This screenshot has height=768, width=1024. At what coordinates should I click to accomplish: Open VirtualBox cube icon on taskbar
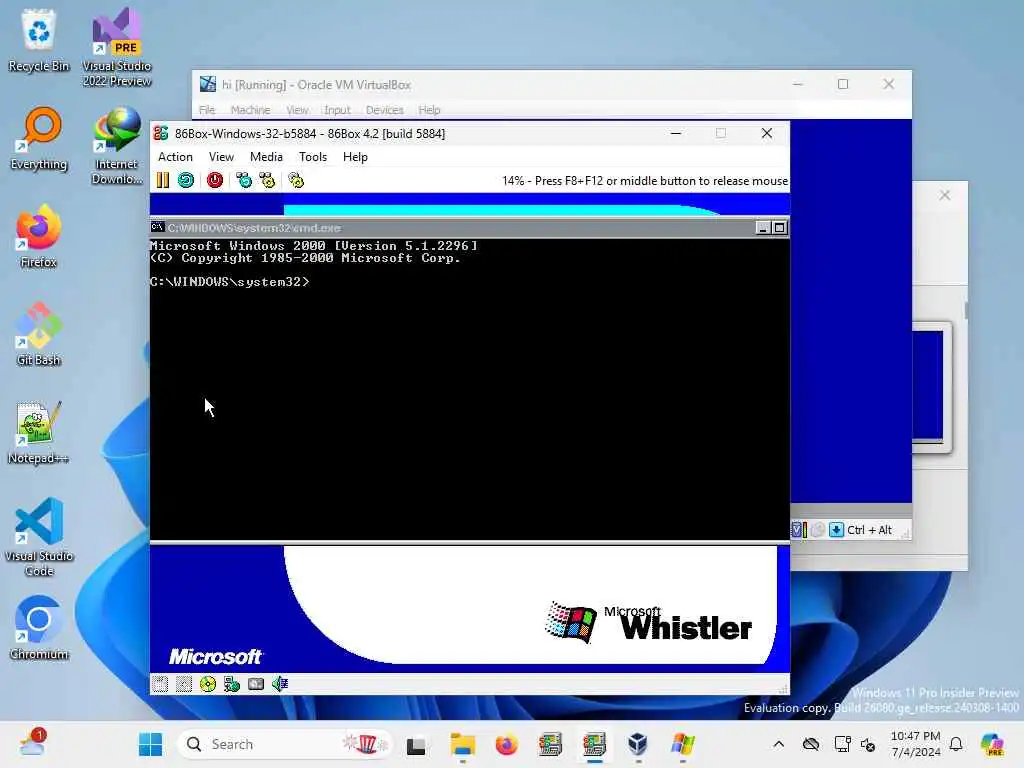[x=638, y=744]
